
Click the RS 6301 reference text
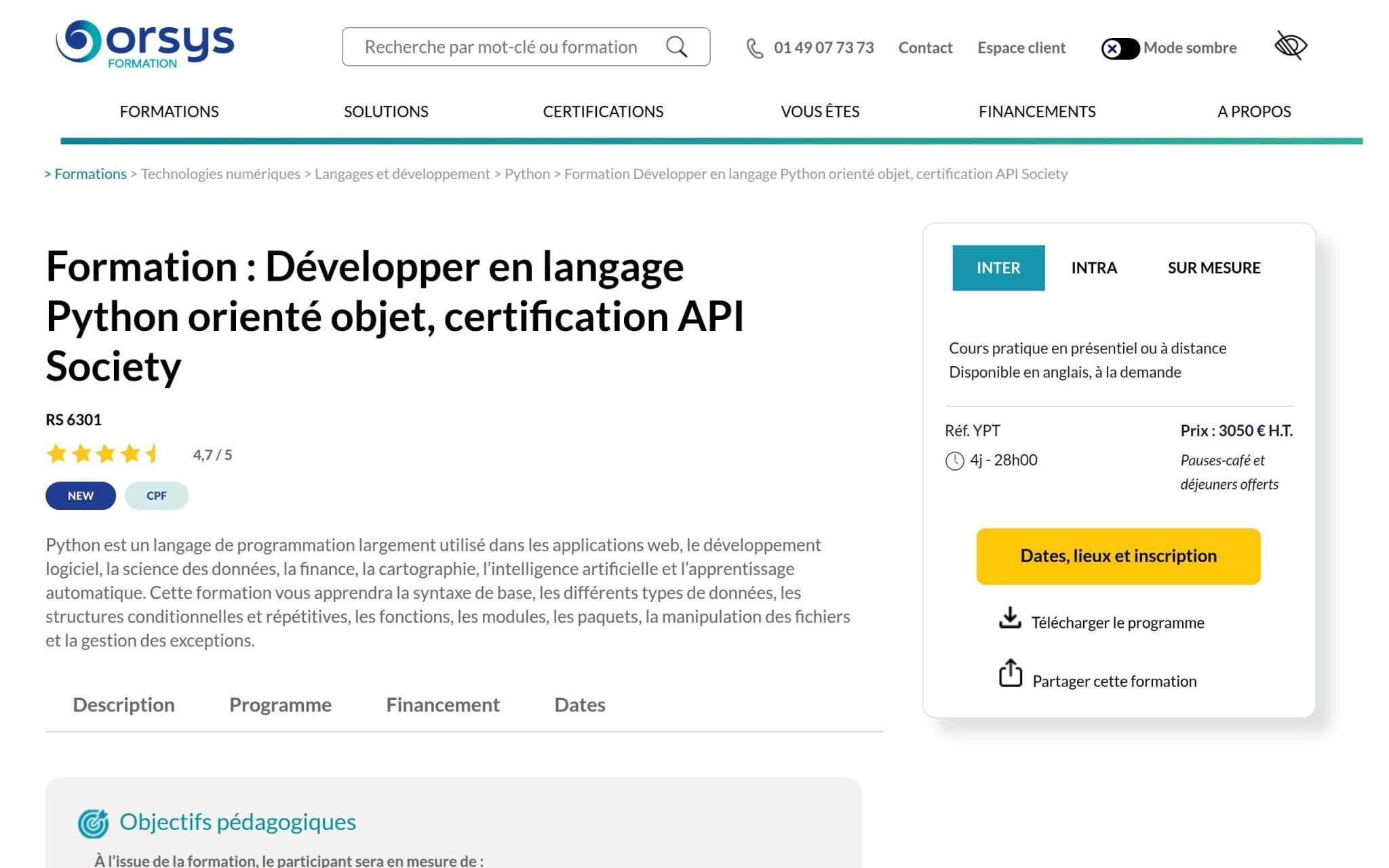(x=73, y=420)
